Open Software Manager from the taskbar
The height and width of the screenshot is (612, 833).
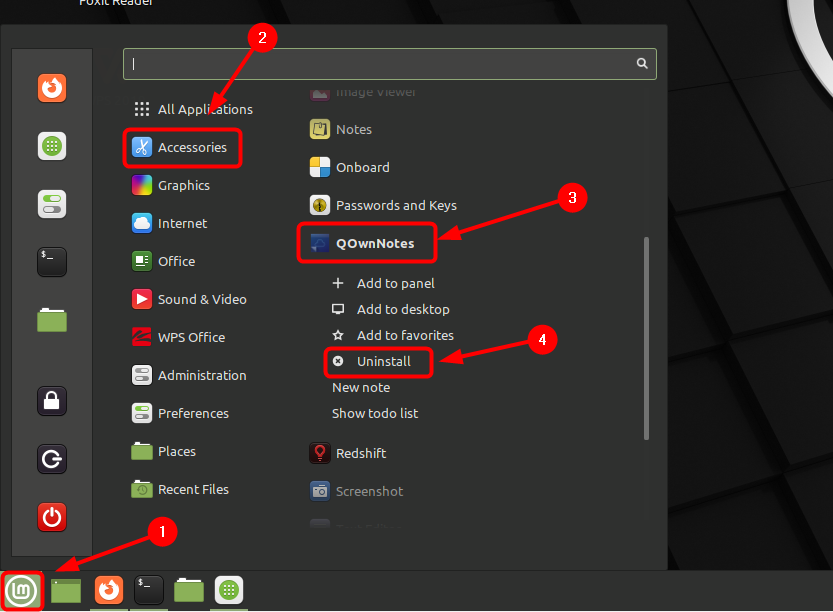(x=229, y=590)
